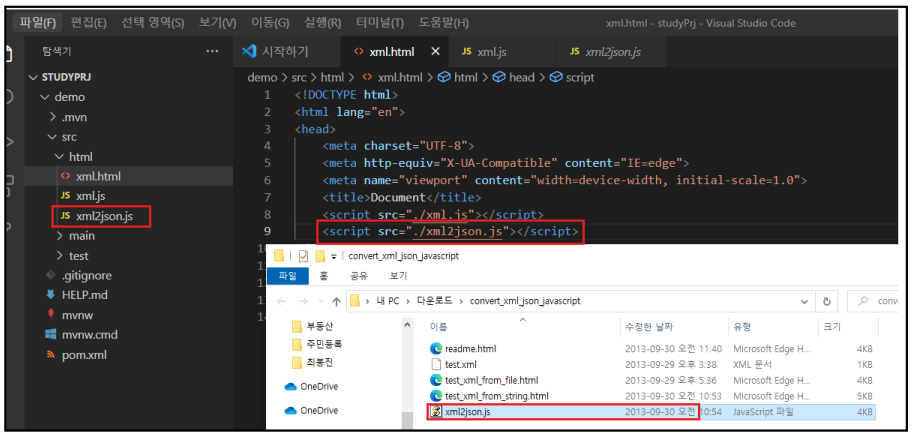This screenshot has width=913, height=438.
Task: Select the 주민등록 folder in navigation pane
Action: [325, 344]
